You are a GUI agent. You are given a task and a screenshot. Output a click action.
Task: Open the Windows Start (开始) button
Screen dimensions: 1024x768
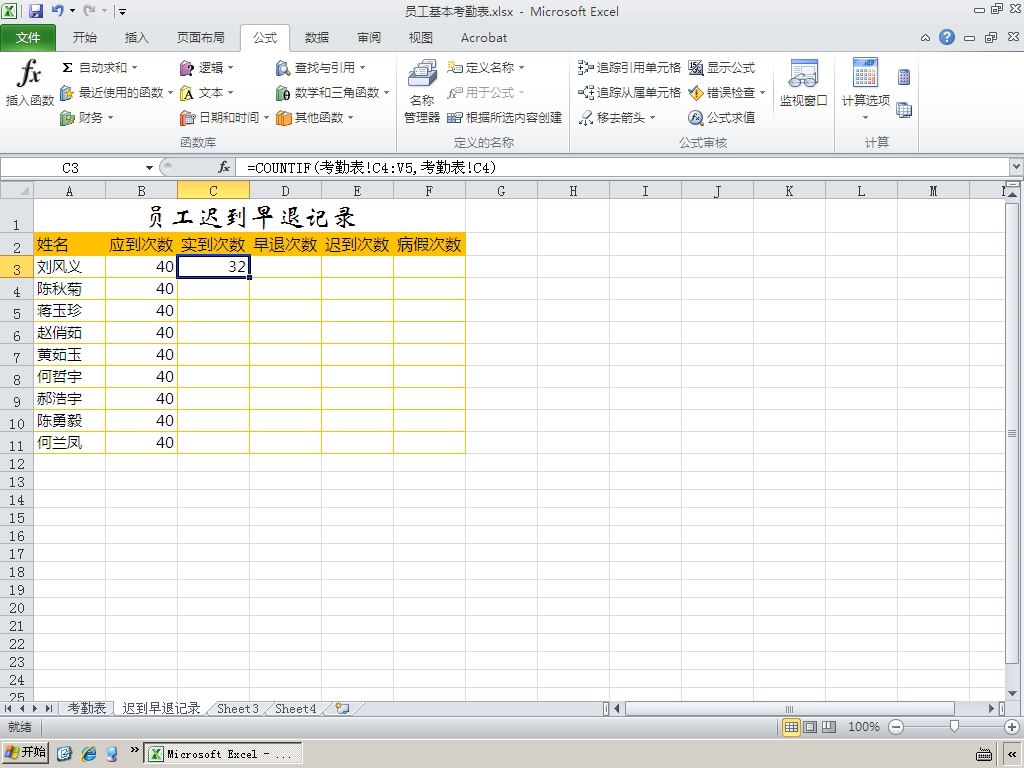(26, 752)
